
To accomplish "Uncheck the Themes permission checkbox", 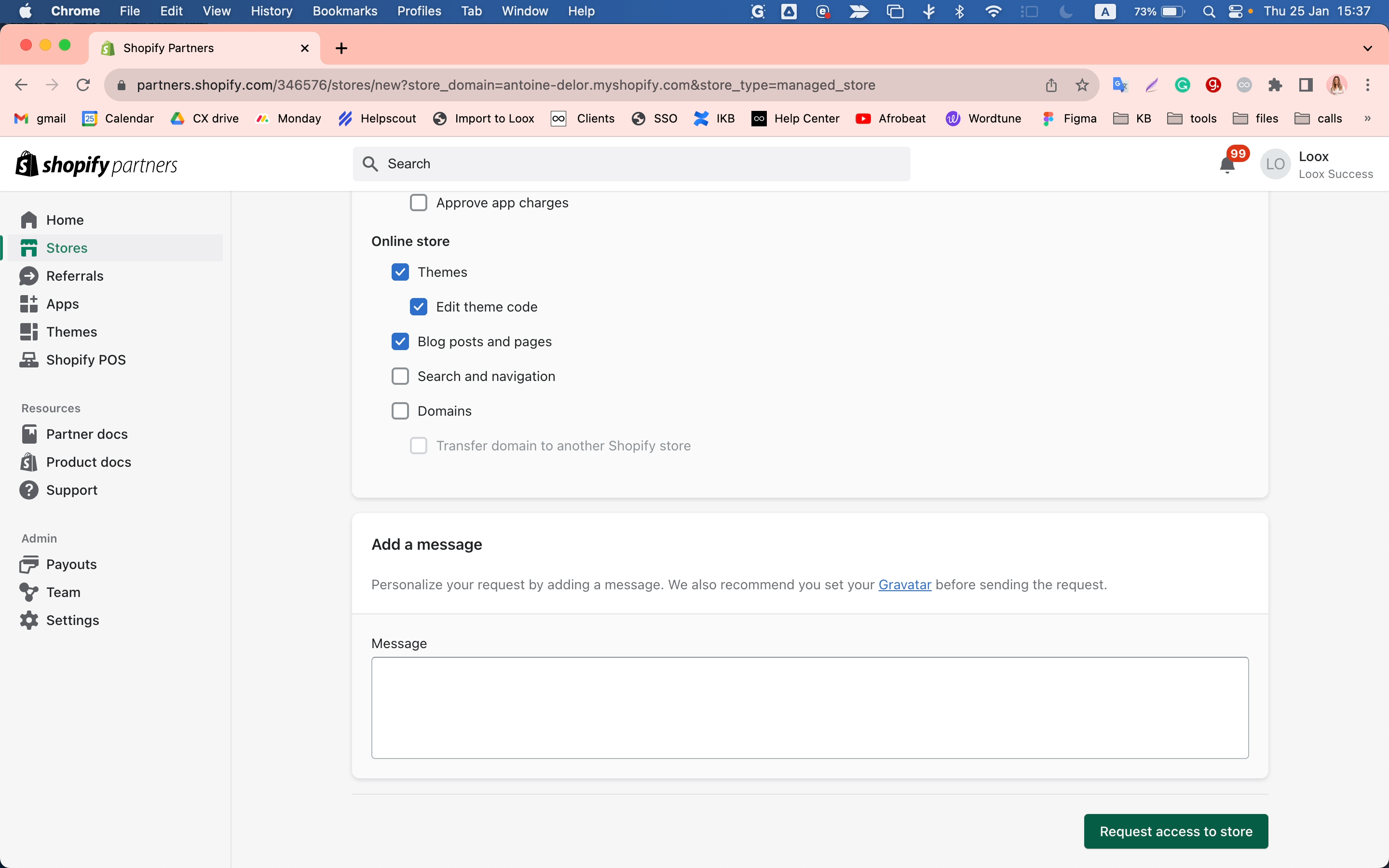I will coord(400,272).
